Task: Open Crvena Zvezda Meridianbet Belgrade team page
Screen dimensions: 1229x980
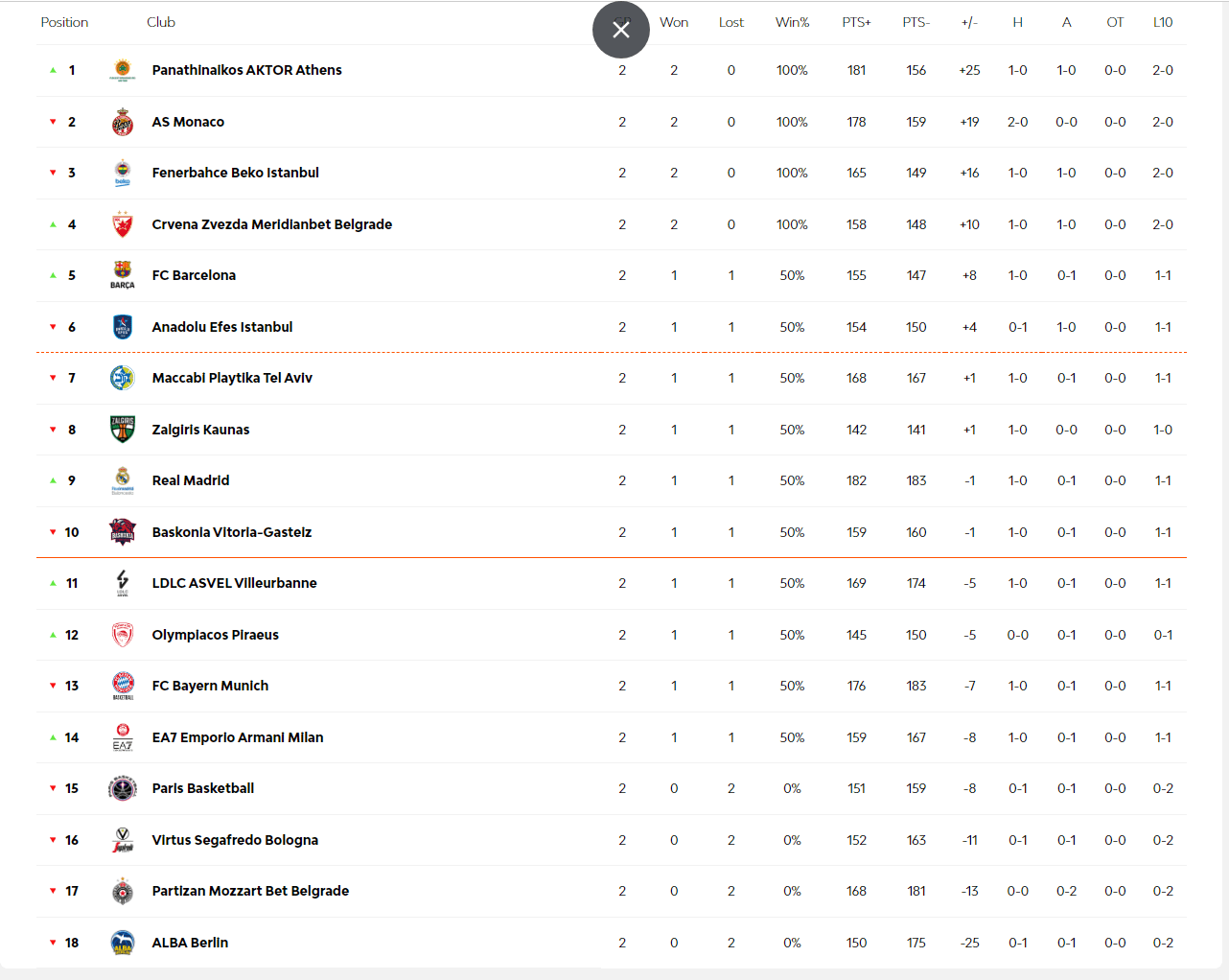Action: tap(271, 224)
